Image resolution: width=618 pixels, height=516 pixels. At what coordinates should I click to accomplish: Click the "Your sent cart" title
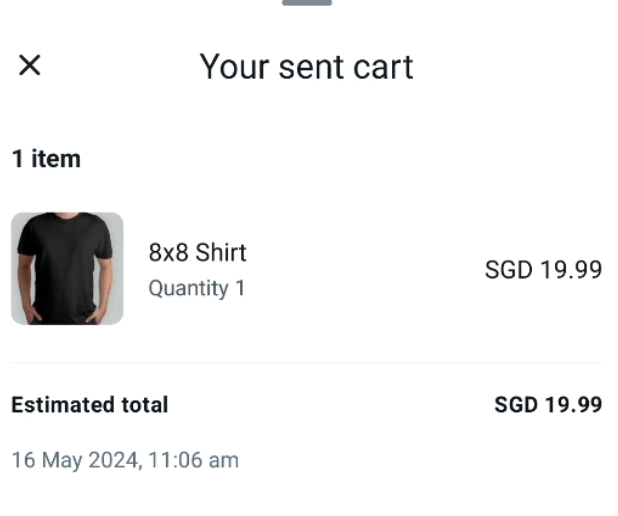pos(306,67)
